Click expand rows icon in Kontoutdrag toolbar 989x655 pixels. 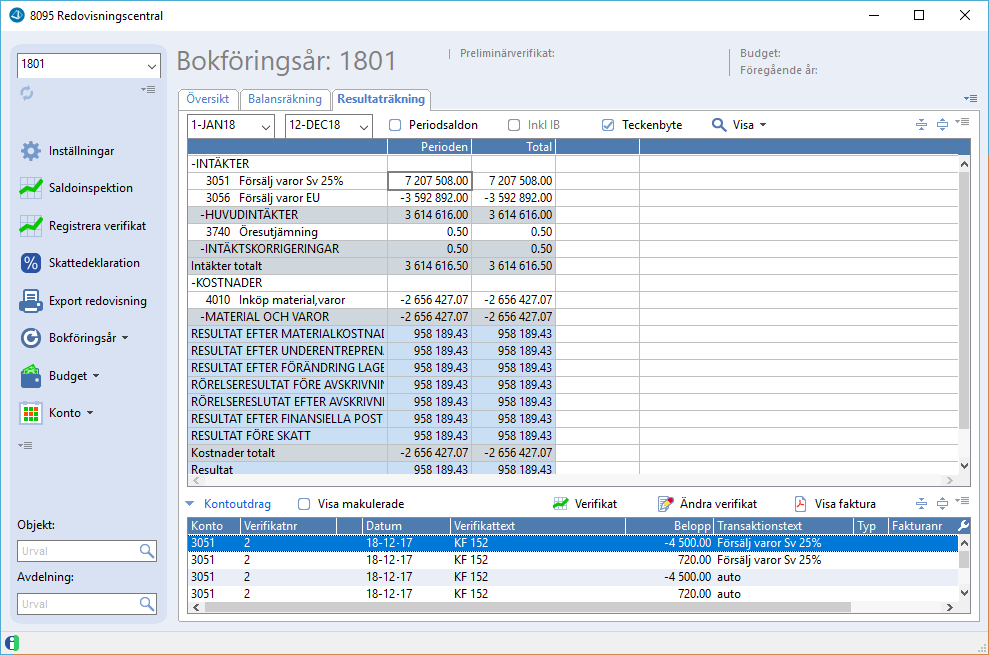942,503
